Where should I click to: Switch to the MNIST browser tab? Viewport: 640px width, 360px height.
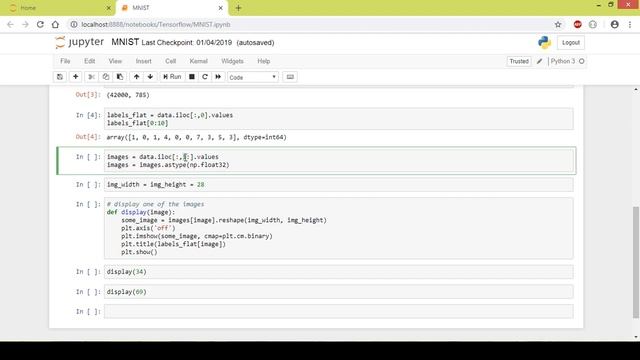171,8
